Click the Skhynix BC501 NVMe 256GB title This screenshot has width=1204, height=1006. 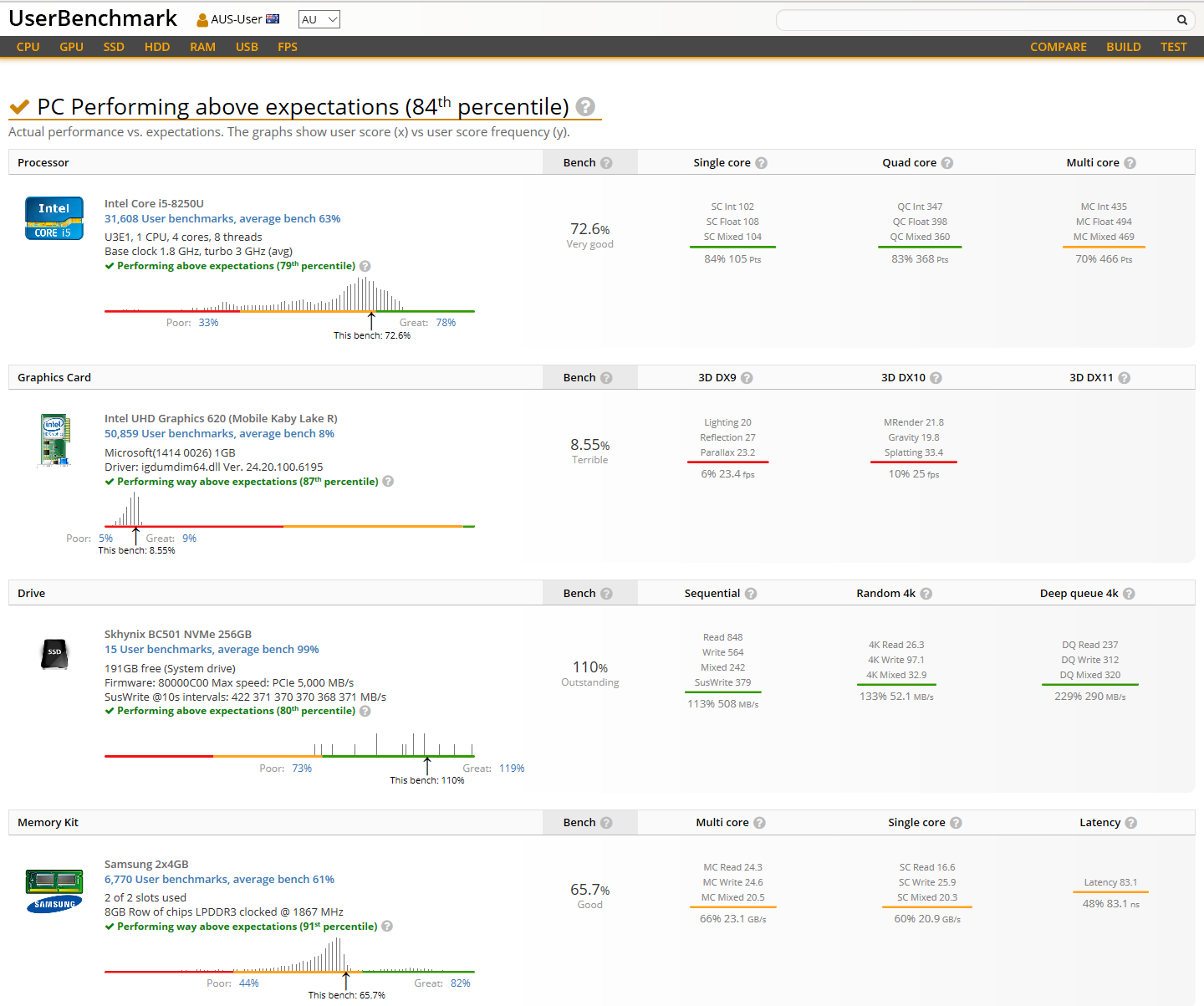click(178, 635)
